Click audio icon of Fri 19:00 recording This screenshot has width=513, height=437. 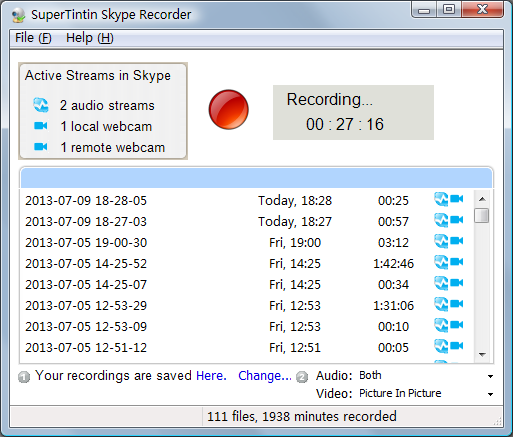coord(441,241)
